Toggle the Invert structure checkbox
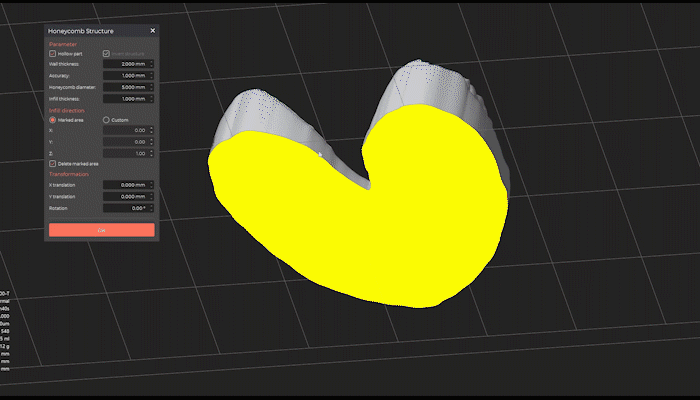The width and height of the screenshot is (700, 400). (x=107, y=53)
